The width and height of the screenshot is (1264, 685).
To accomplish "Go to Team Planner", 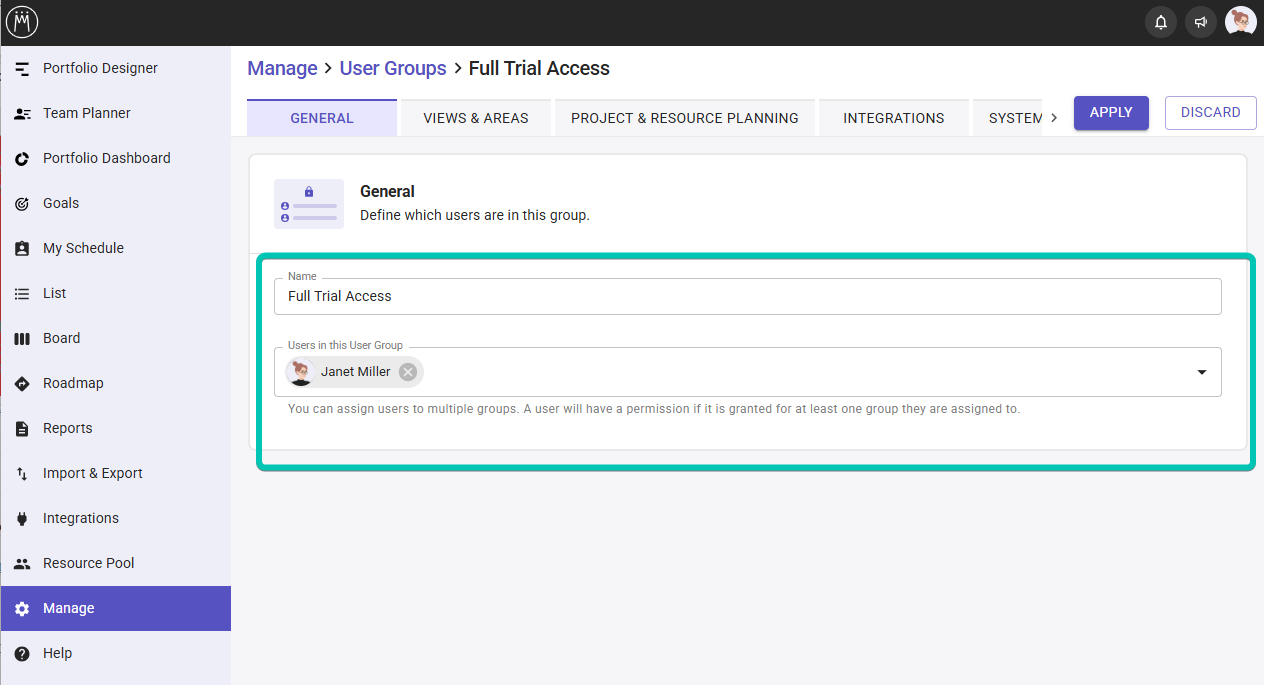I will click(x=86, y=113).
